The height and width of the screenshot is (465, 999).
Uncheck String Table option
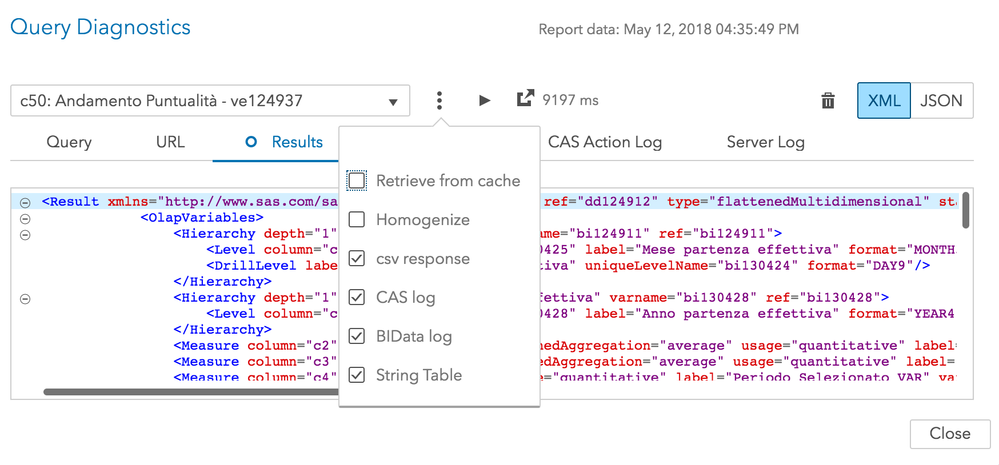point(357,376)
